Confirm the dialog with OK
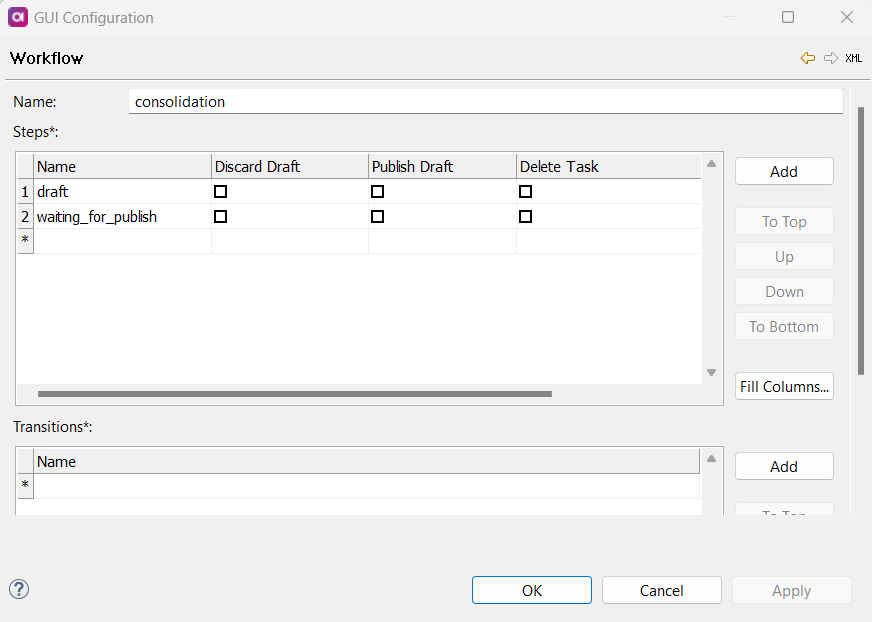This screenshot has width=872, height=622. pos(531,590)
